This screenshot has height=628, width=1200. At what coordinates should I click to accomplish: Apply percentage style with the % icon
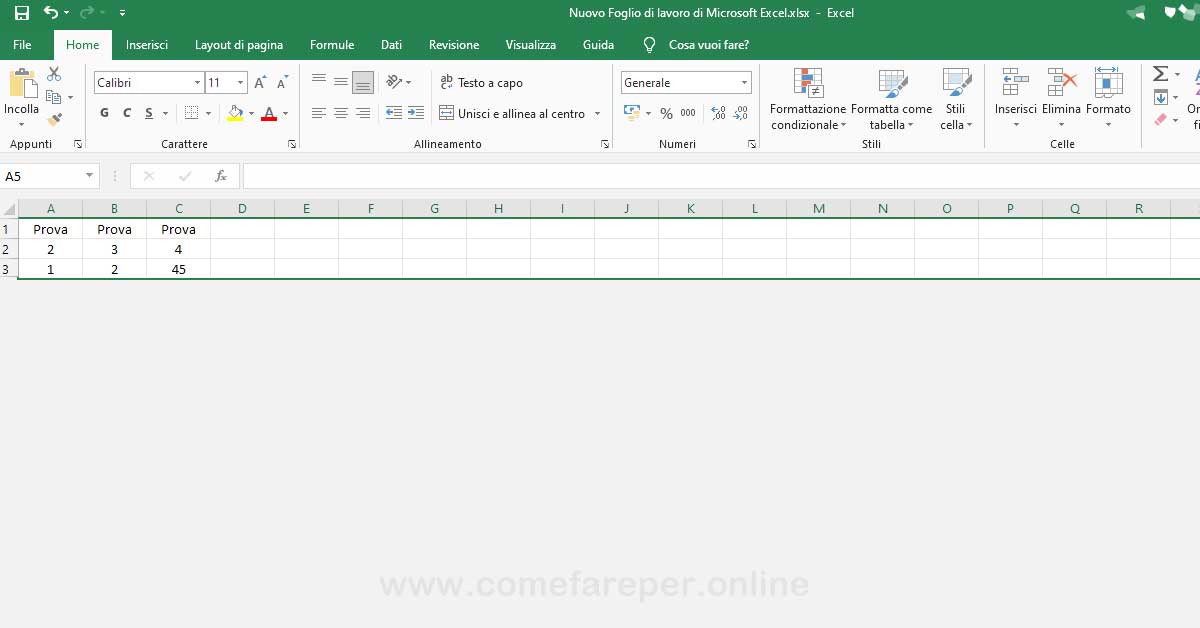(666, 114)
